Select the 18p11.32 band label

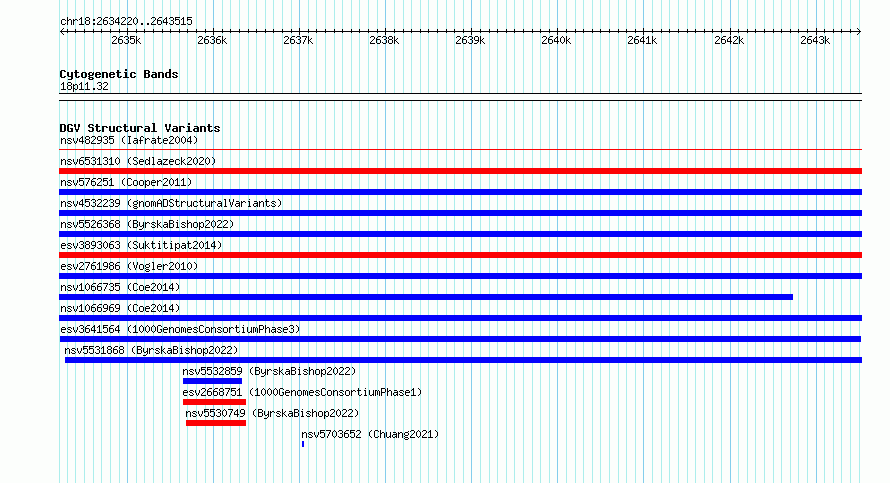coord(84,86)
